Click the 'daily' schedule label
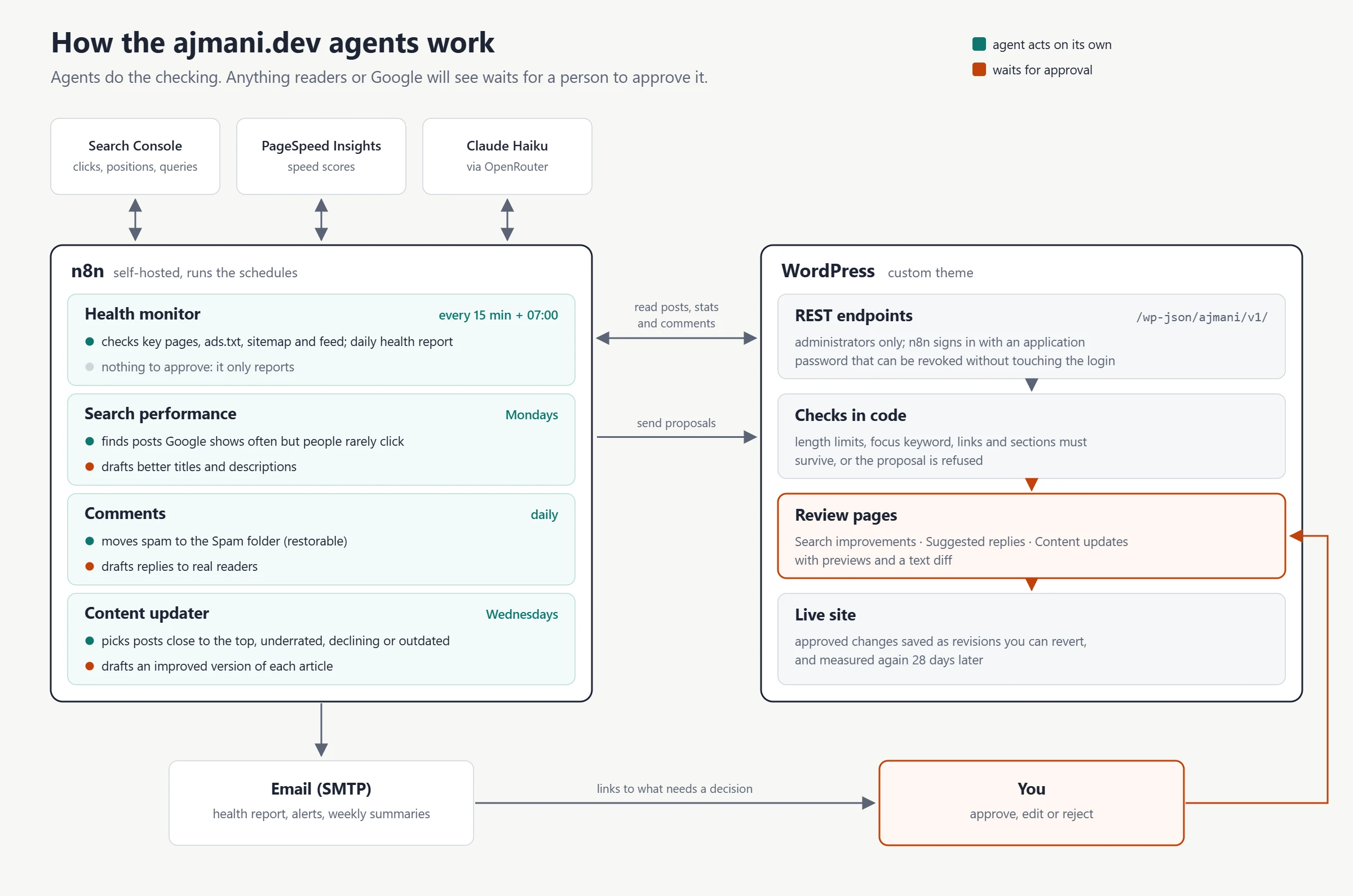This screenshot has width=1353, height=896. tap(543, 514)
